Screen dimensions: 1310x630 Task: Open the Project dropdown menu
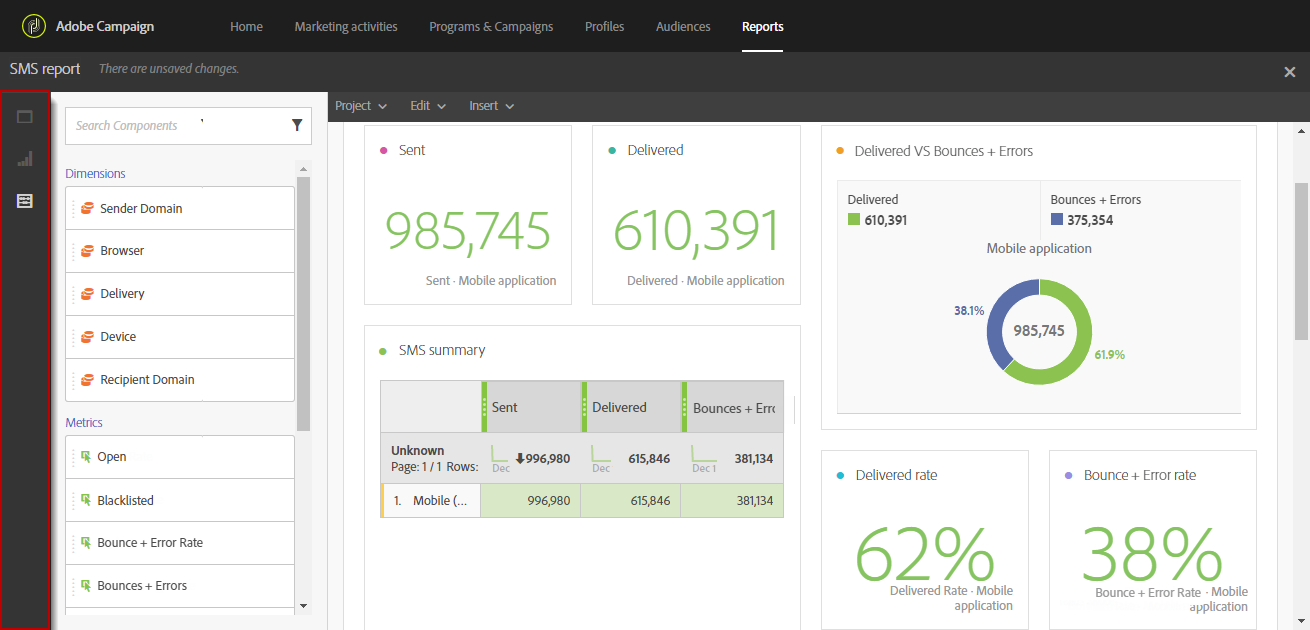coord(361,106)
